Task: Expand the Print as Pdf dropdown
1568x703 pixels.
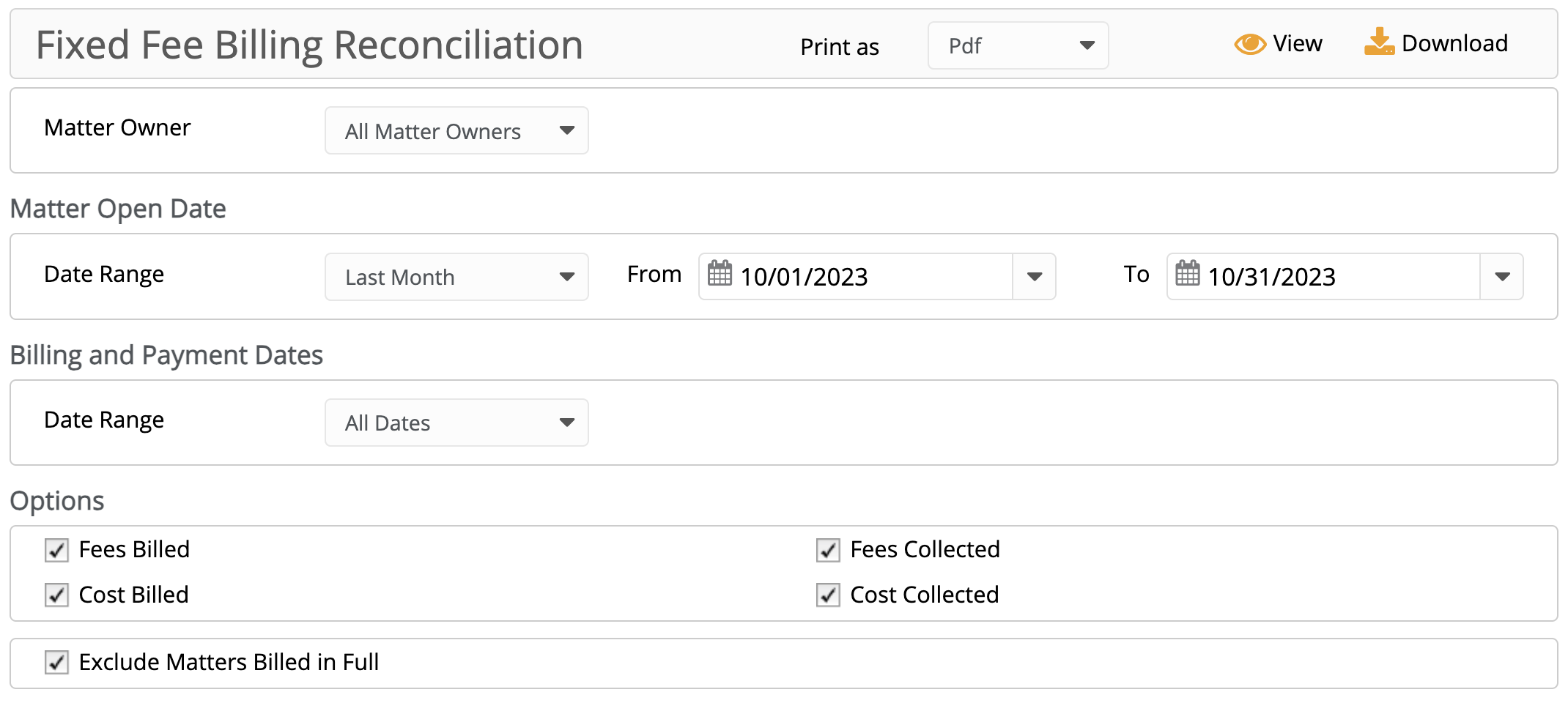Action: 1018,45
